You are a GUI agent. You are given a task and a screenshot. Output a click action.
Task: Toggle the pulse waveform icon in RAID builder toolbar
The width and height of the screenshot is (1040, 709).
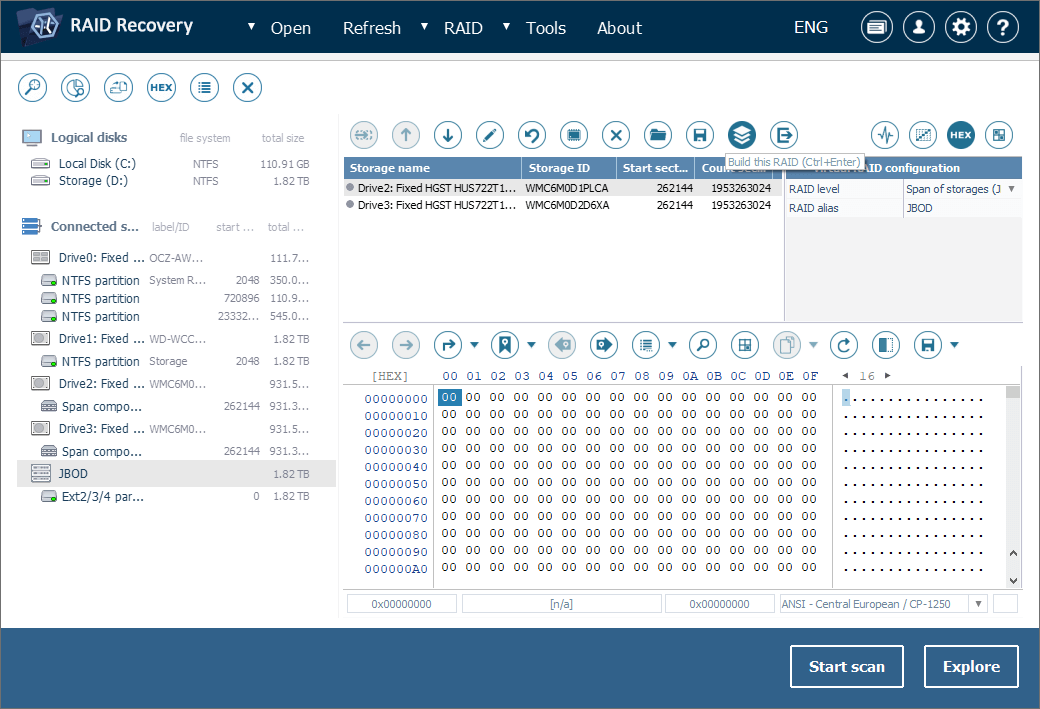[885, 134]
